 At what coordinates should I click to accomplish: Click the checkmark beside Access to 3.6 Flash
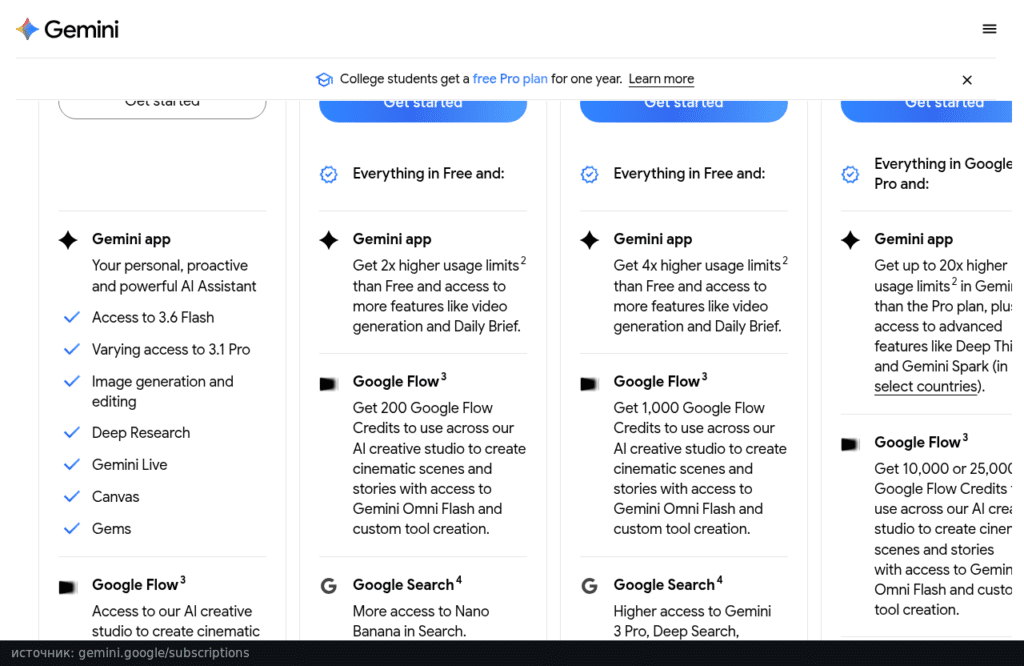(72, 317)
